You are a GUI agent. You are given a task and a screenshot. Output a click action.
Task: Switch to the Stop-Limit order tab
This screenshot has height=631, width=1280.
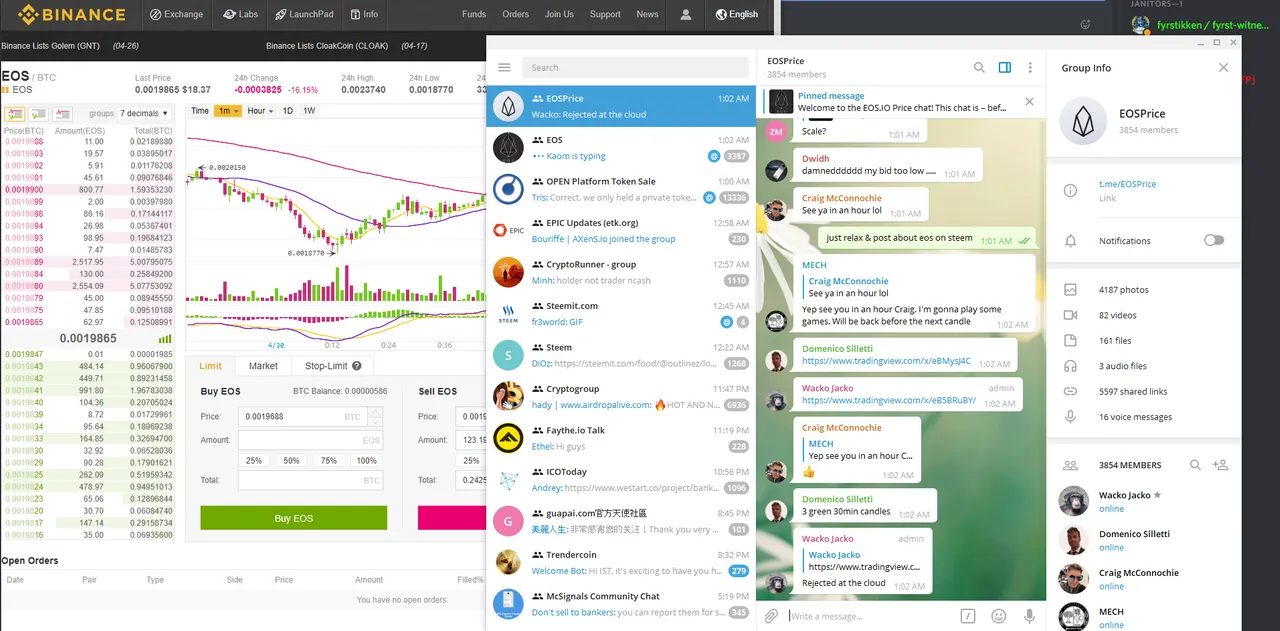(333, 366)
